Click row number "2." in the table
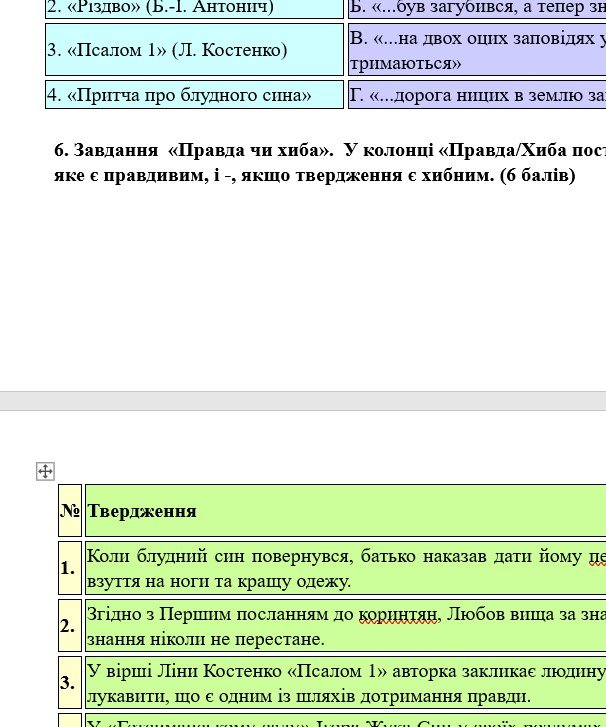This screenshot has height=727, width=606. [69, 626]
